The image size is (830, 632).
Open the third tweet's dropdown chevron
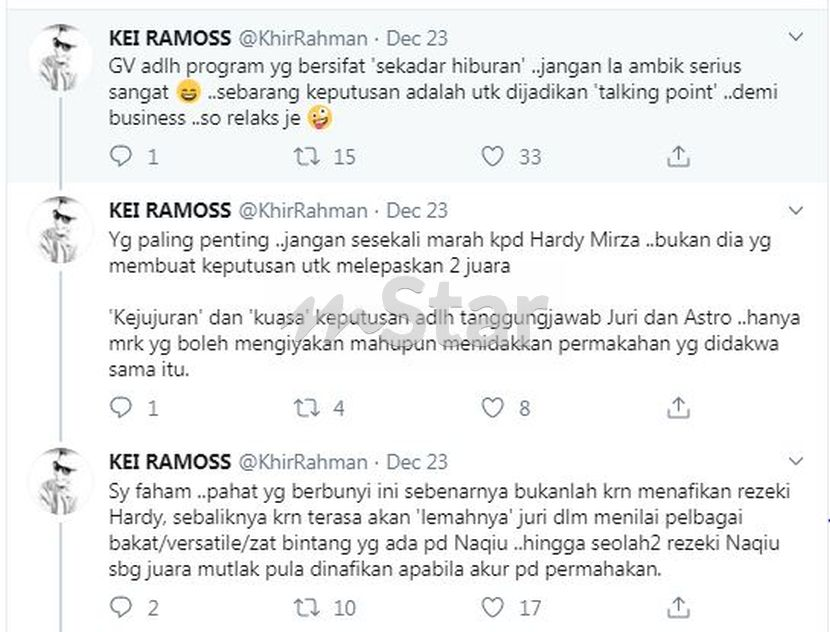(x=796, y=461)
